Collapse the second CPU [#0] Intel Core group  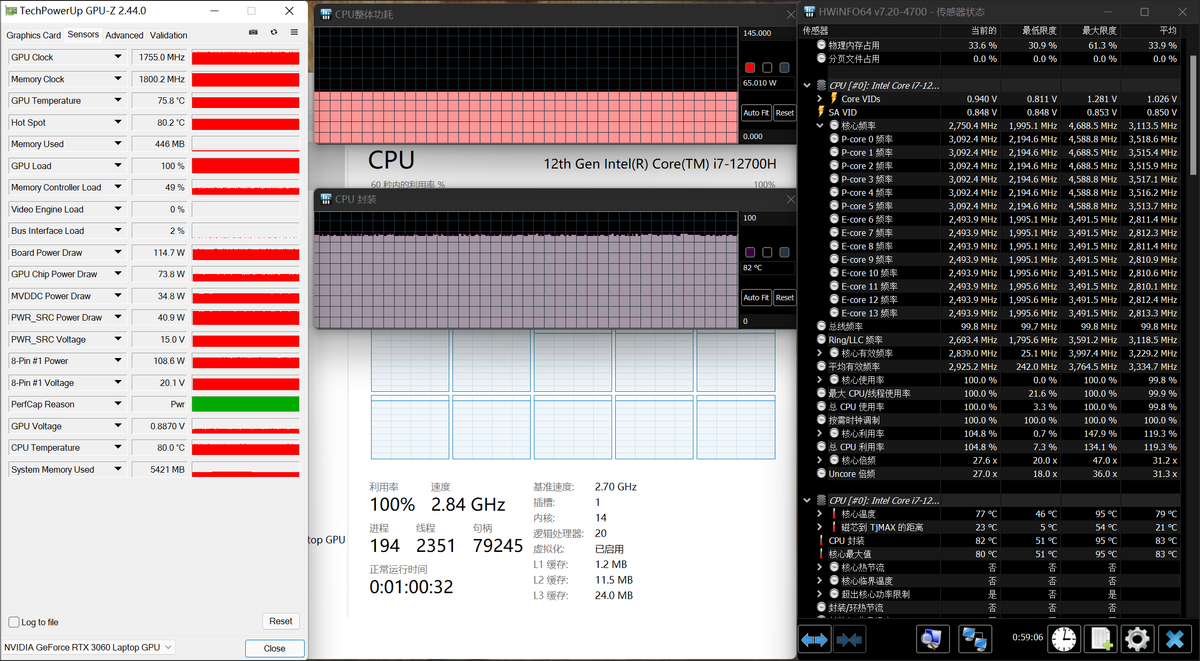pyautogui.click(x=807, y=500)
